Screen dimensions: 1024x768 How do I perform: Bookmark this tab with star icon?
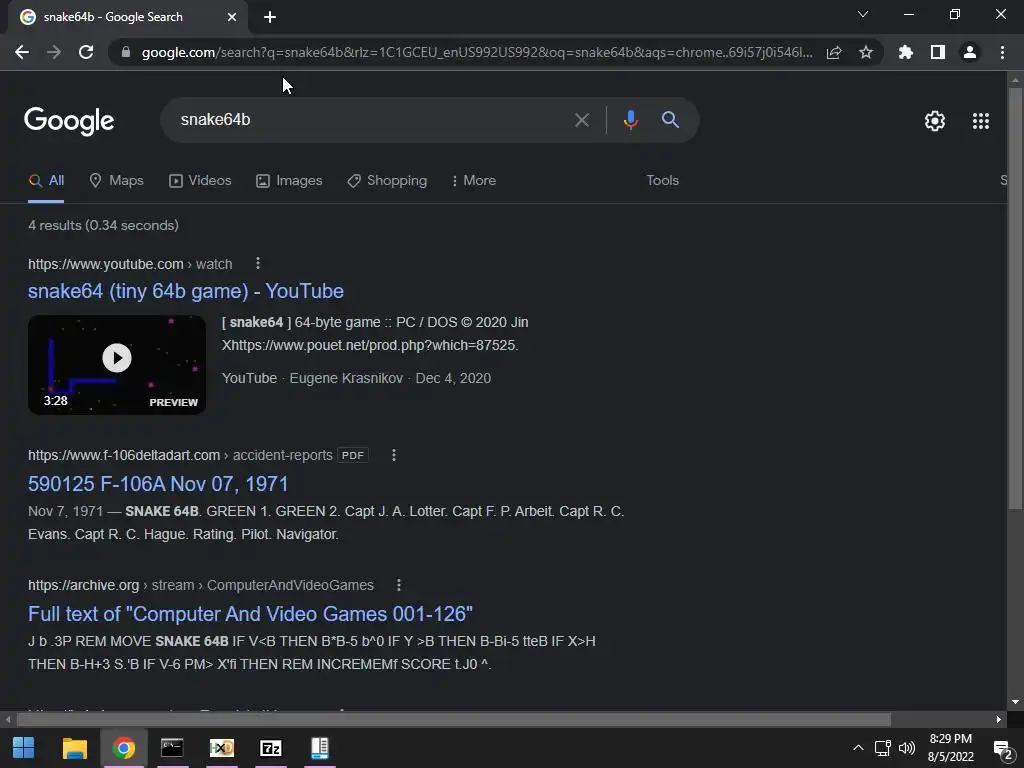pyautogui.click(x=866, y=52)
